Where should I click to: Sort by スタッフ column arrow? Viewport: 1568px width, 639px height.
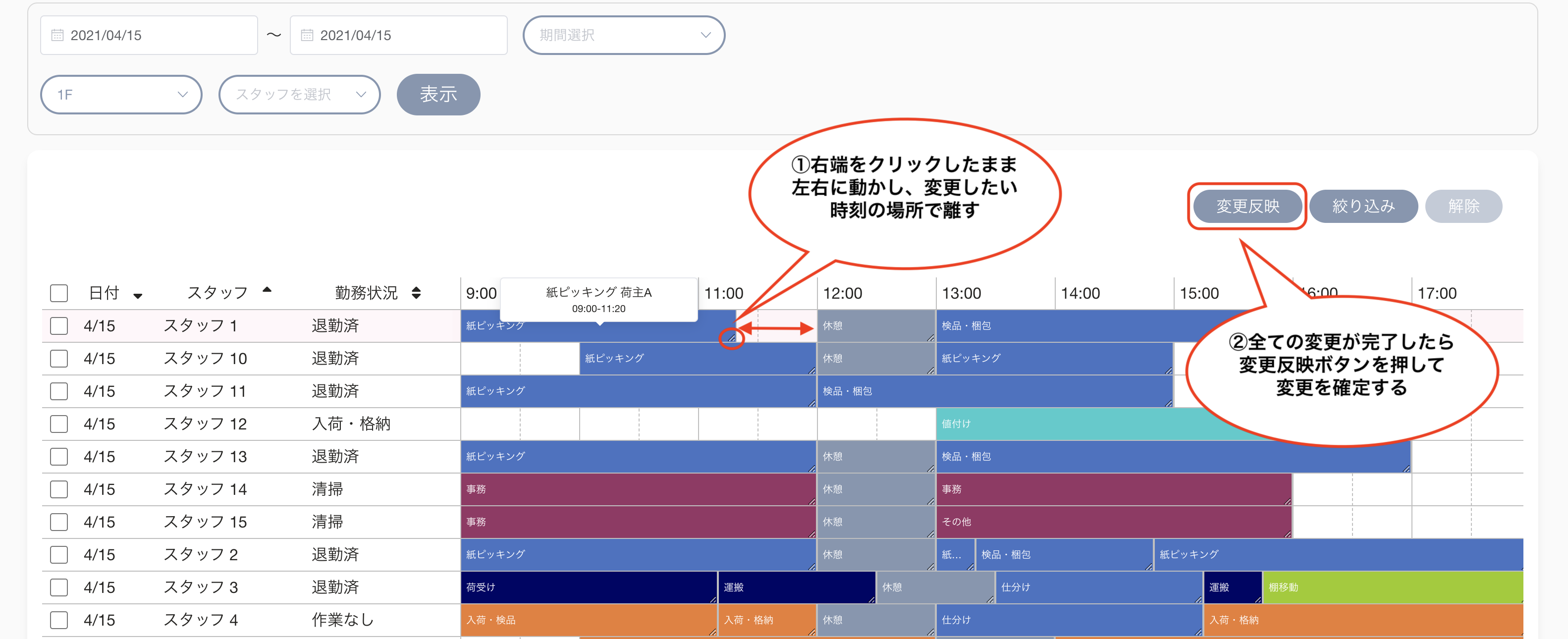pyautogui.click(x=267, y=290)
